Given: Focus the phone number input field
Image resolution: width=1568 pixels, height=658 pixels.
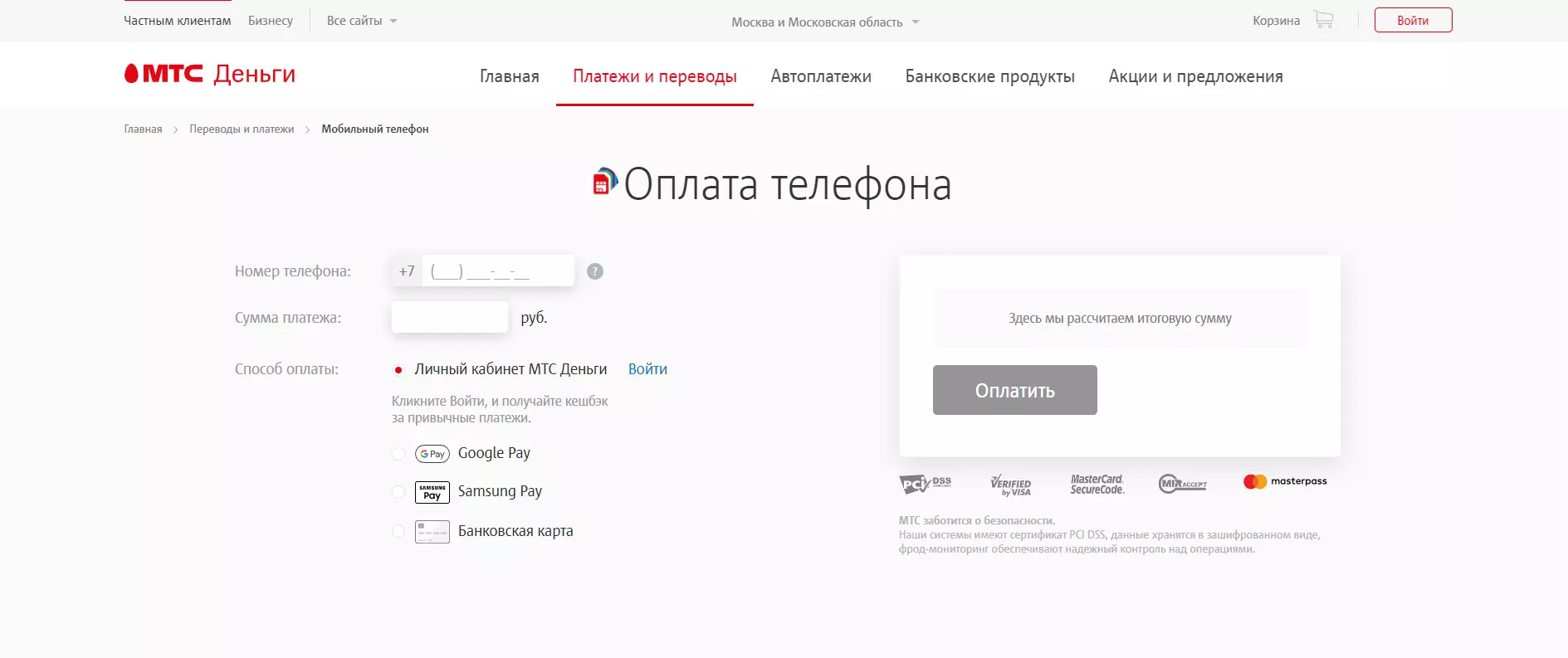Looking at the screenshot, I should pos(498,271).
